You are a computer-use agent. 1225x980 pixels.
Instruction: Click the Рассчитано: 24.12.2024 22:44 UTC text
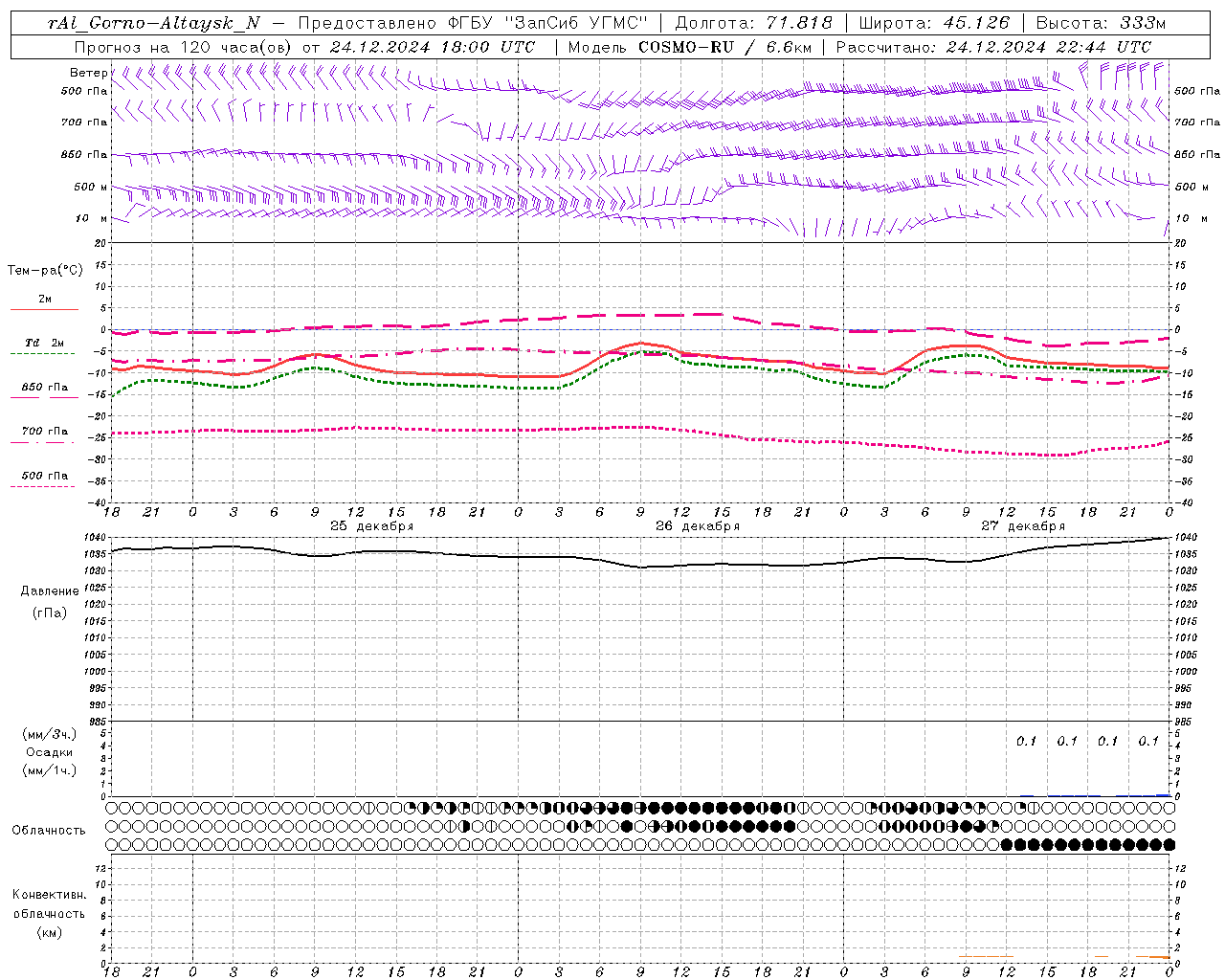pyautogui.click(x=993, y=47)
